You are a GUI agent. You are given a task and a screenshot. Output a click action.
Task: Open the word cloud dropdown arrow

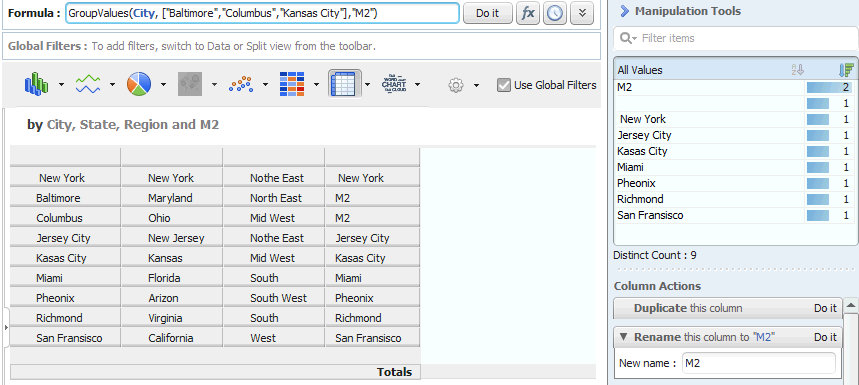(417, 84)
